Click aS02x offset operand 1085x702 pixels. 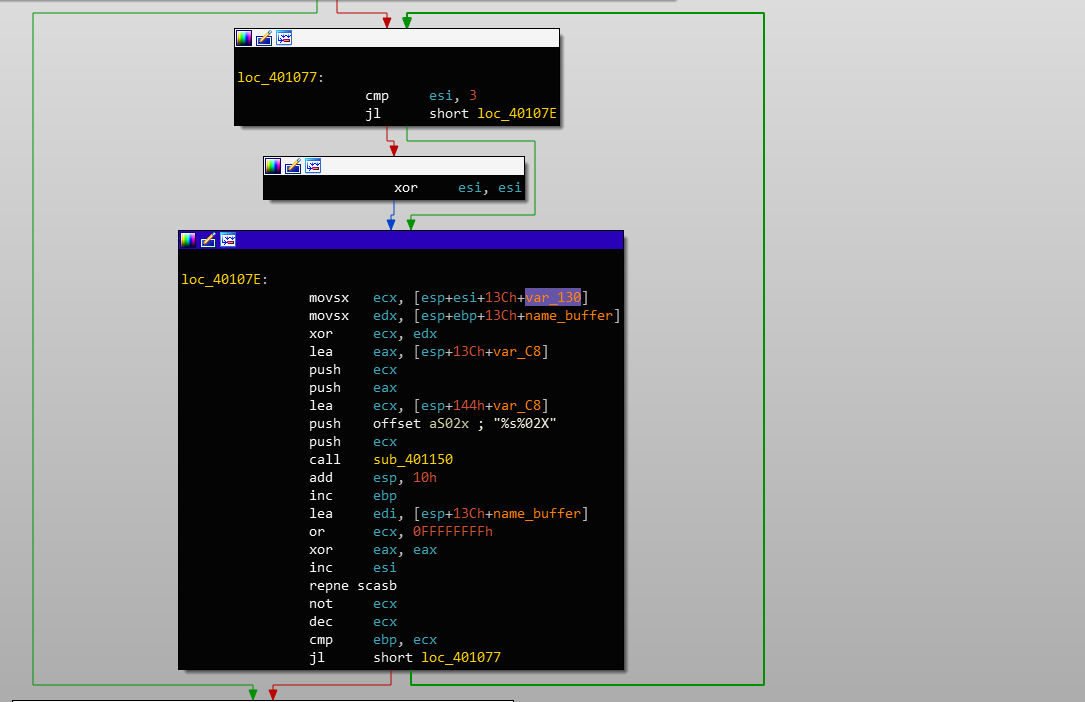[448, 423]
